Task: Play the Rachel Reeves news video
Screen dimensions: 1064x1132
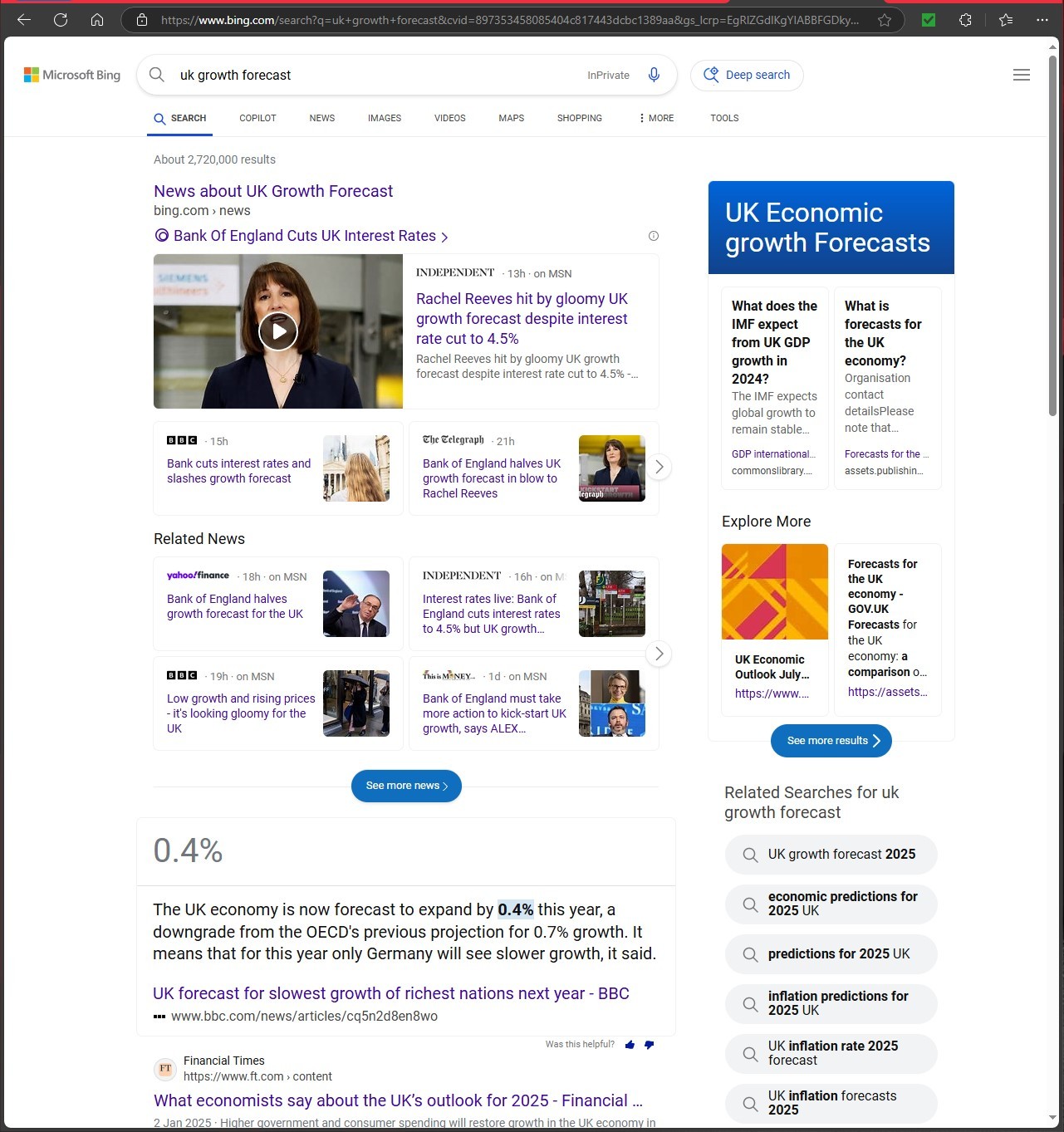Action: pos(278,331)
